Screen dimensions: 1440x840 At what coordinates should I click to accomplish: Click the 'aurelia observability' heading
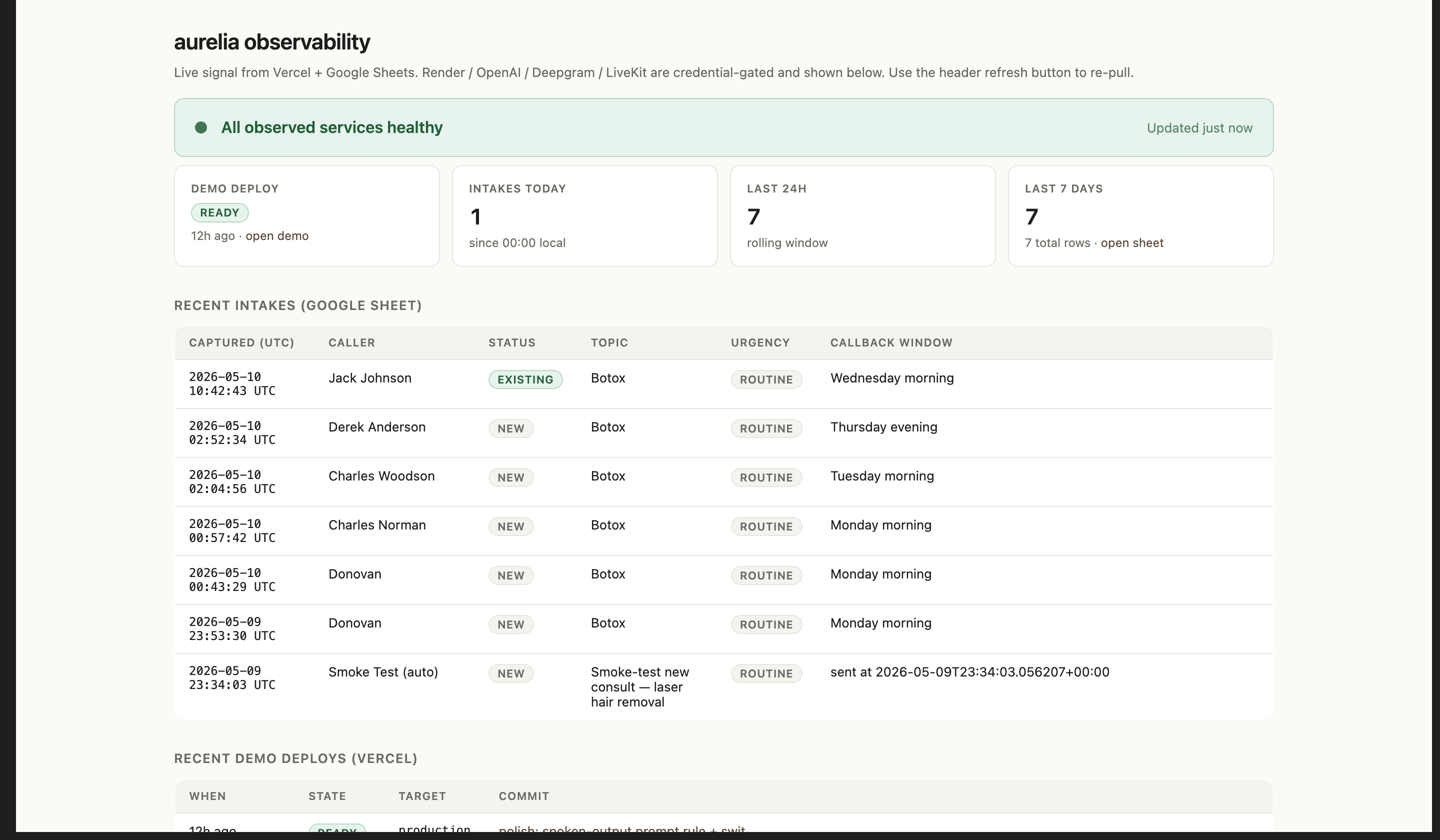[272, 41]
